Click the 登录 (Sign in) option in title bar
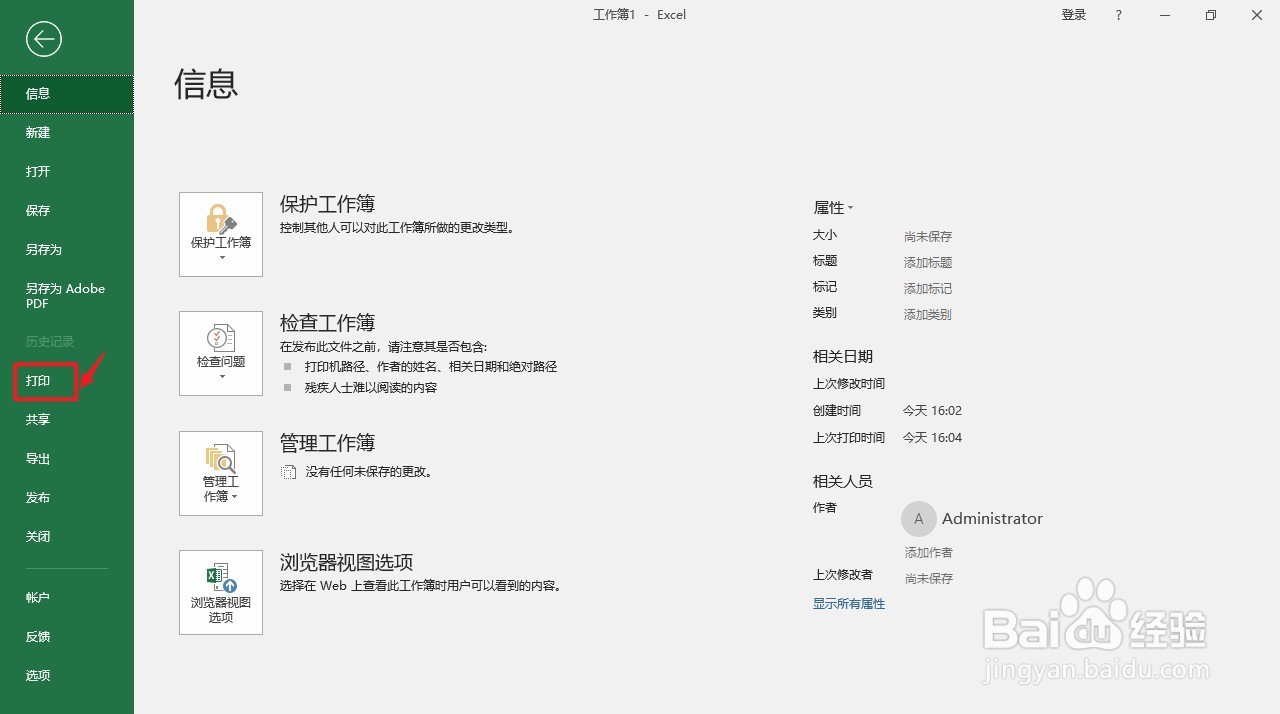This screenshot has width=1280, height=714. pyautogui.click(x=1073, y=15)
